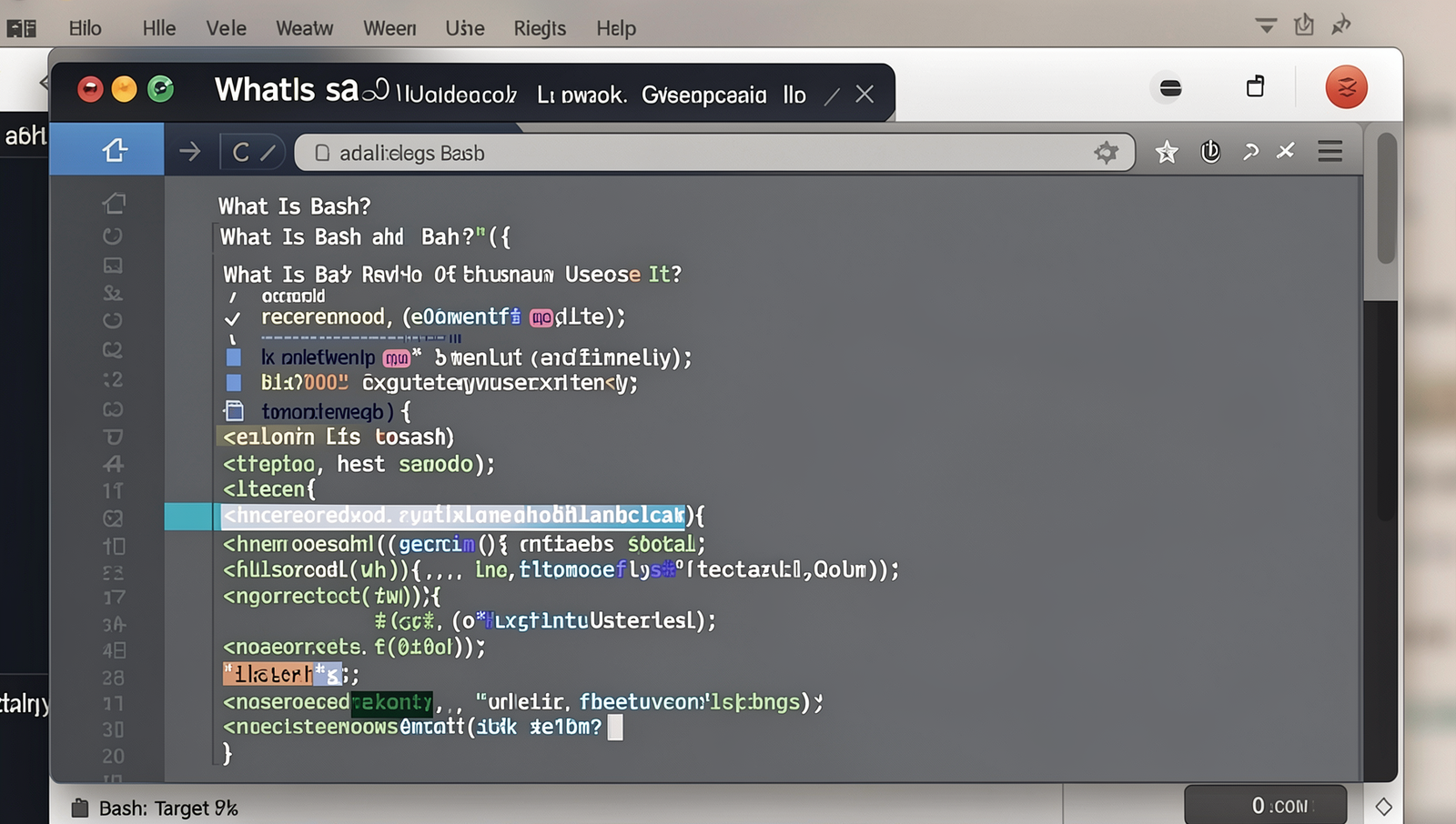The height and width of the screenshot is (824, 1456).
Task: Click the diamond icon in the status bar
Action: [1383, 807]
